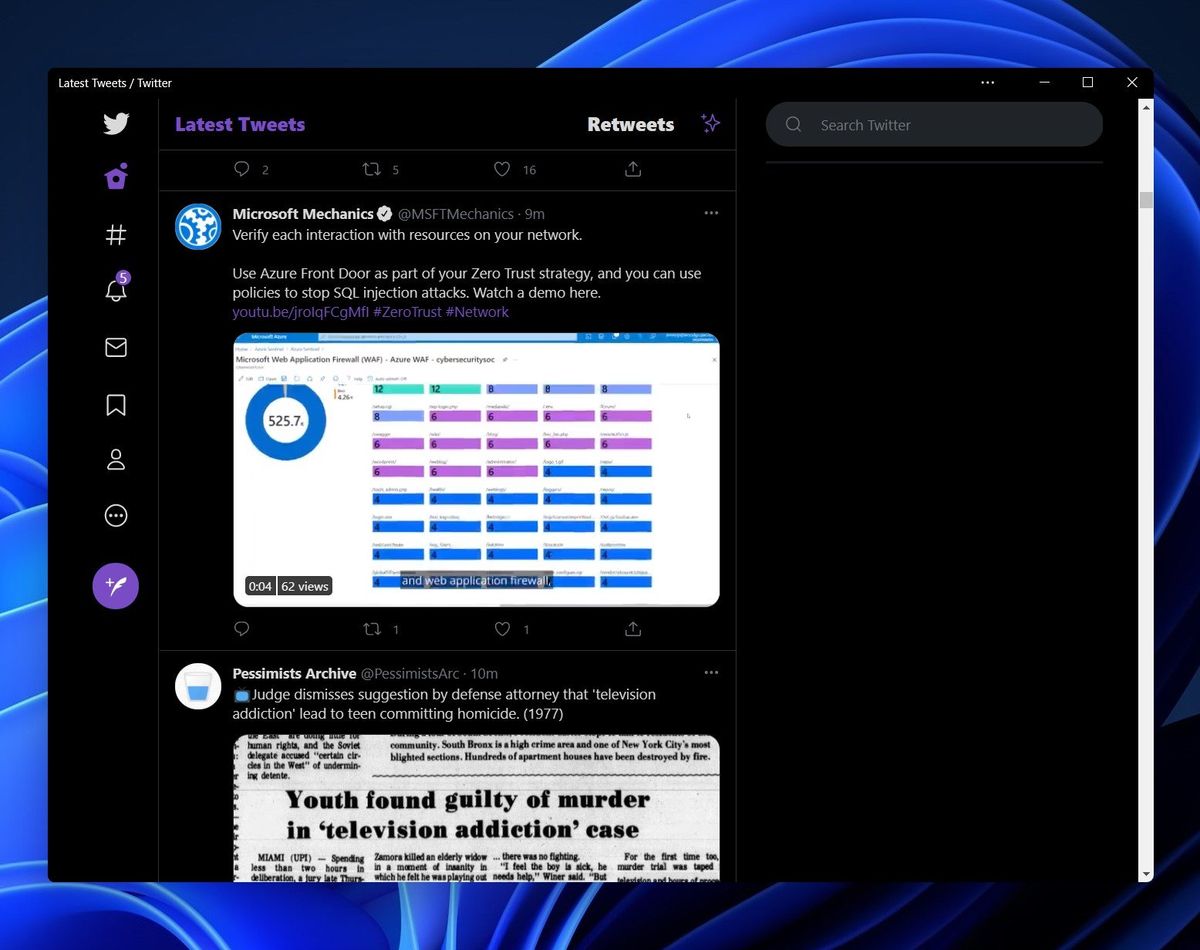Open Direct Messages envelope icon
The height and width of the screenshot is (950, 1200).
click(115, 347)
